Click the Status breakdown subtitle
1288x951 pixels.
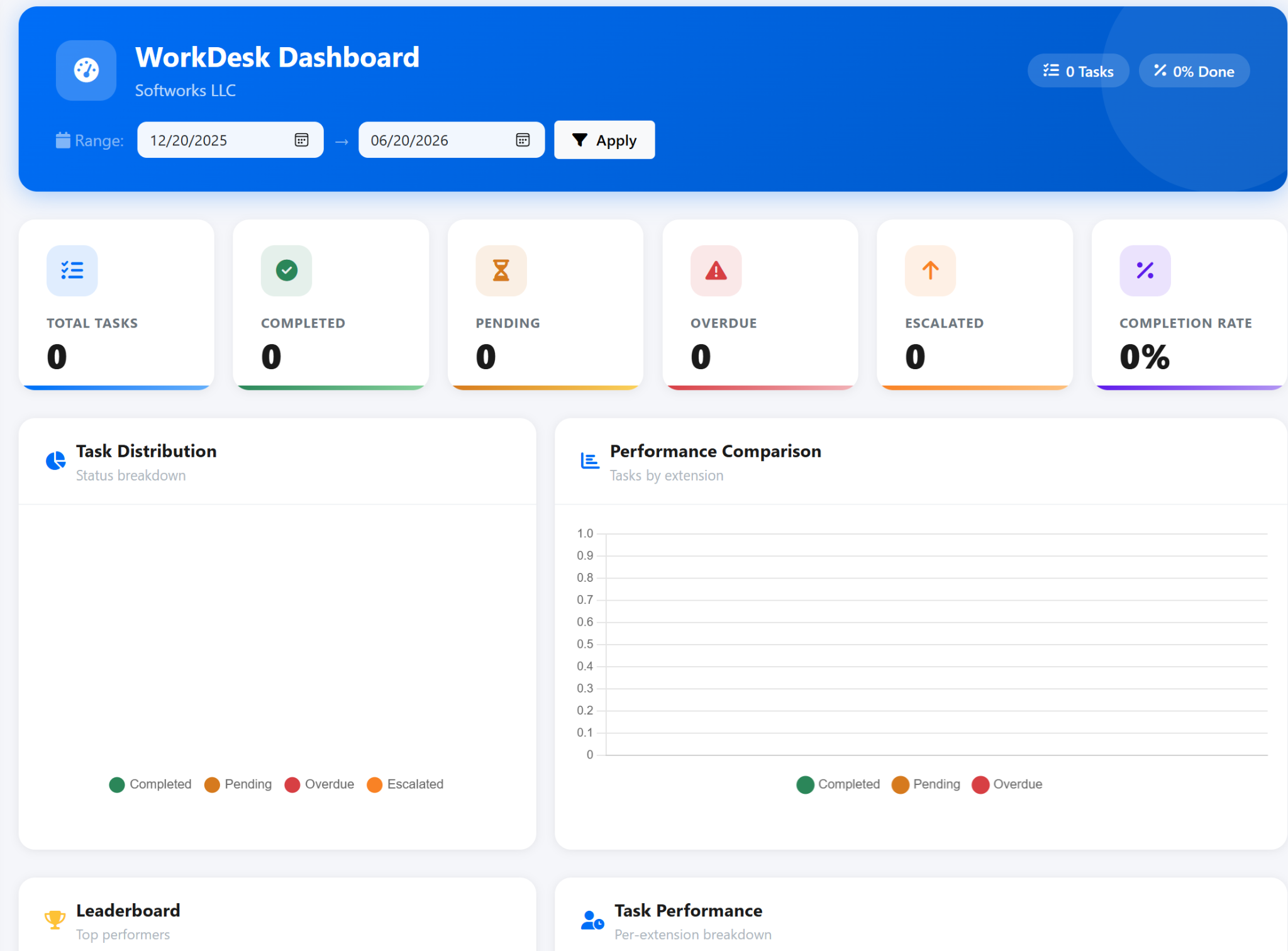[131, 475]
